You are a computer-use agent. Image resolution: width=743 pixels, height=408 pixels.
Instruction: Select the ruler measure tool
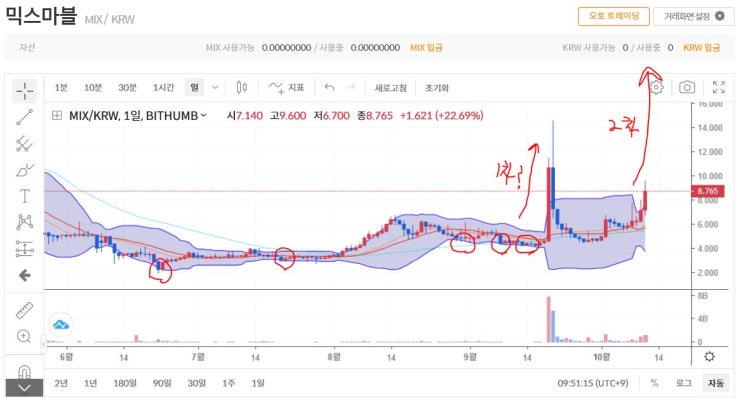point(24,310)
